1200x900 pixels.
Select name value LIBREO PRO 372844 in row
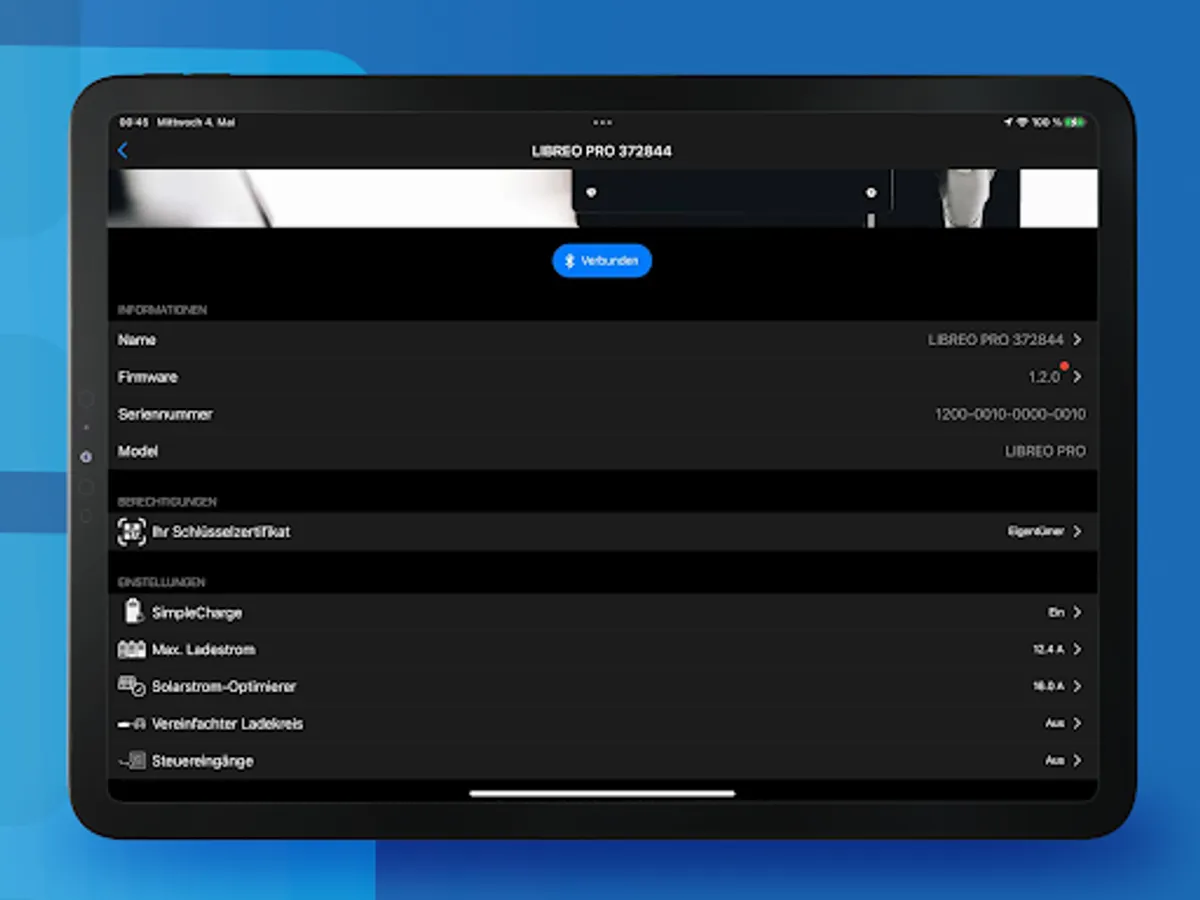tap(996, 340)
